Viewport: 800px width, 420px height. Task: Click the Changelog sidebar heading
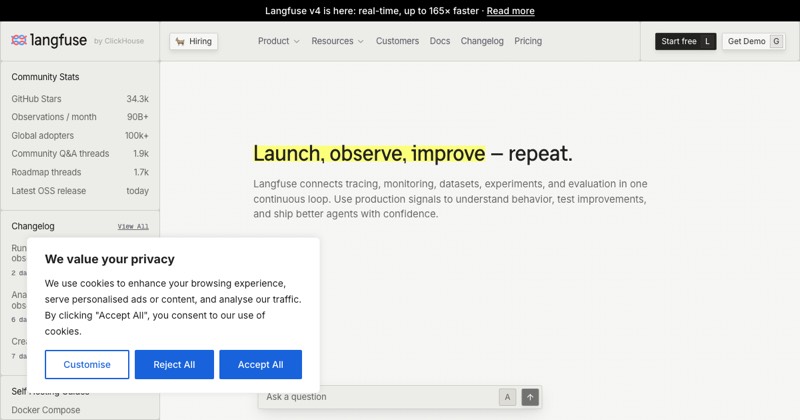click(33, 226)
